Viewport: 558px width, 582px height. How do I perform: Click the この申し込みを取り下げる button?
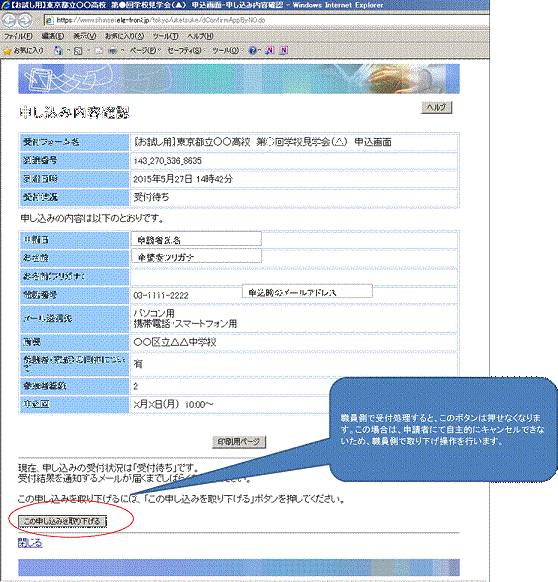(62, 521)
